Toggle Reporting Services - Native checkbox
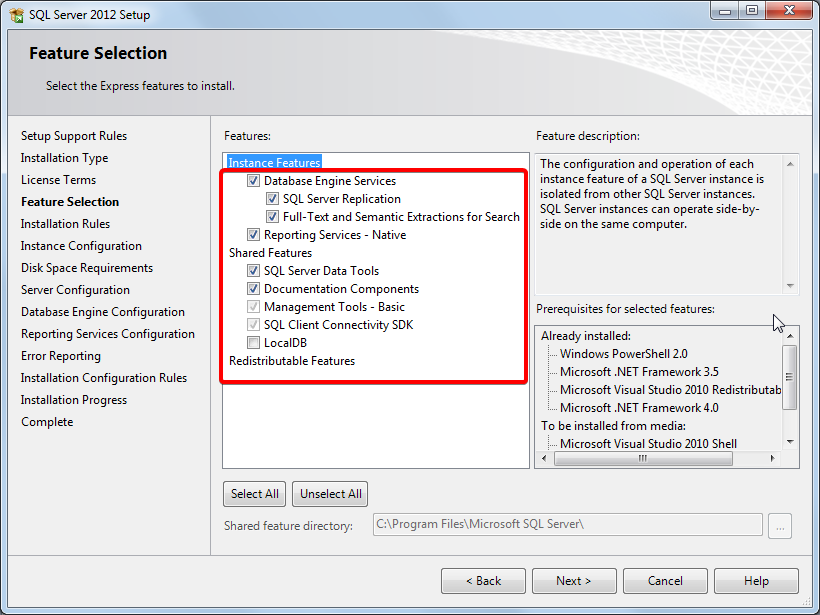The height and width of the screenshot is (615, 820). click(x=253, y=235)
